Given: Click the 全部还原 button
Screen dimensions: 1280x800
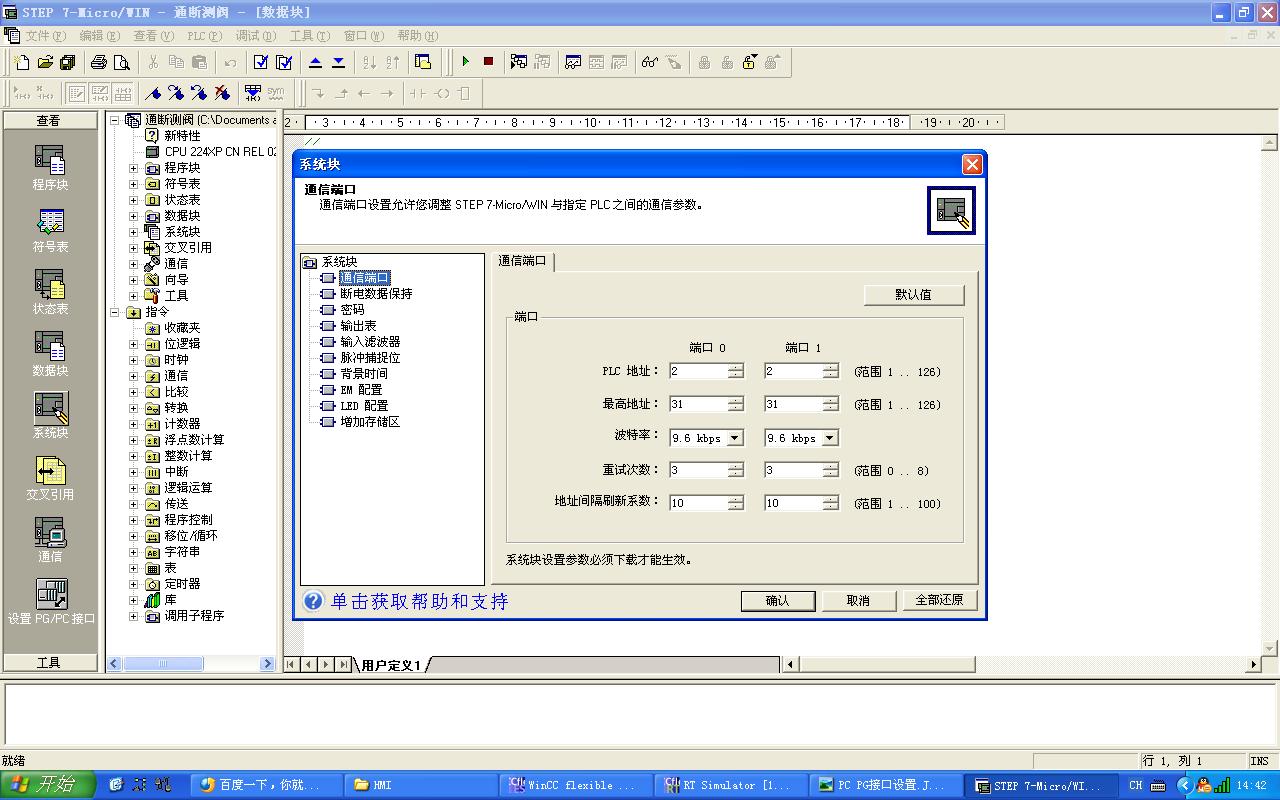Looking at the screenshot, I should [x=939, y=600].
